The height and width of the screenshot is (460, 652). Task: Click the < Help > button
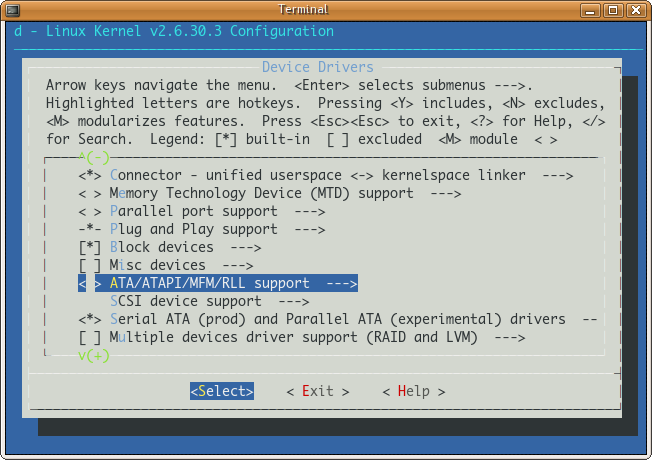pos(414,391)
